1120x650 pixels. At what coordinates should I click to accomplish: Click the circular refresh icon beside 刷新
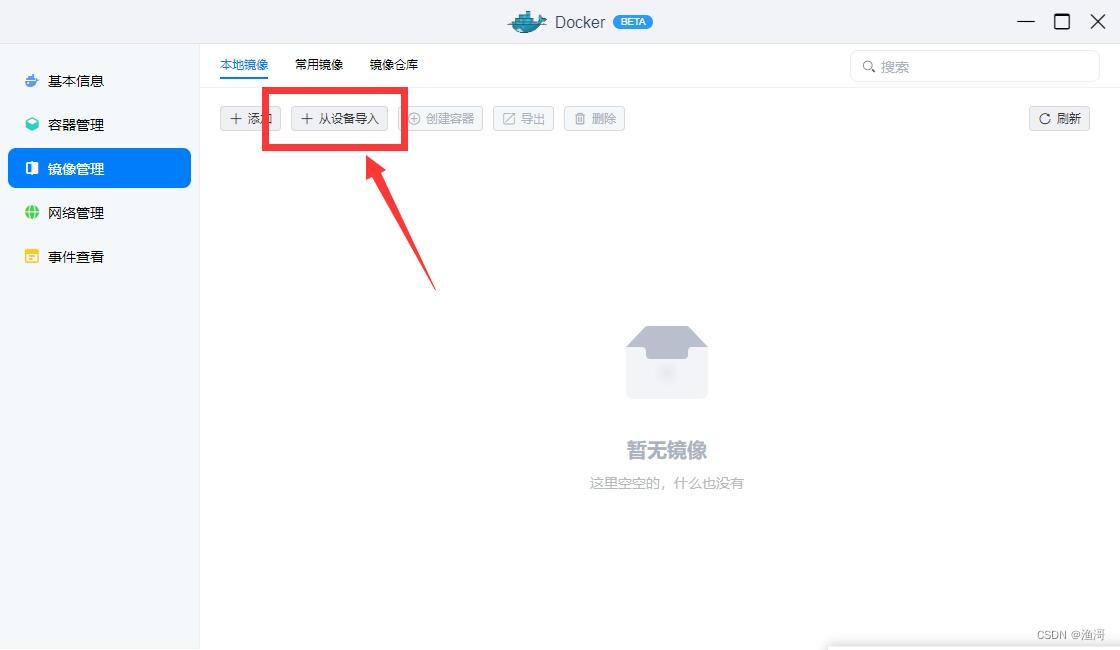(1044, 118)
